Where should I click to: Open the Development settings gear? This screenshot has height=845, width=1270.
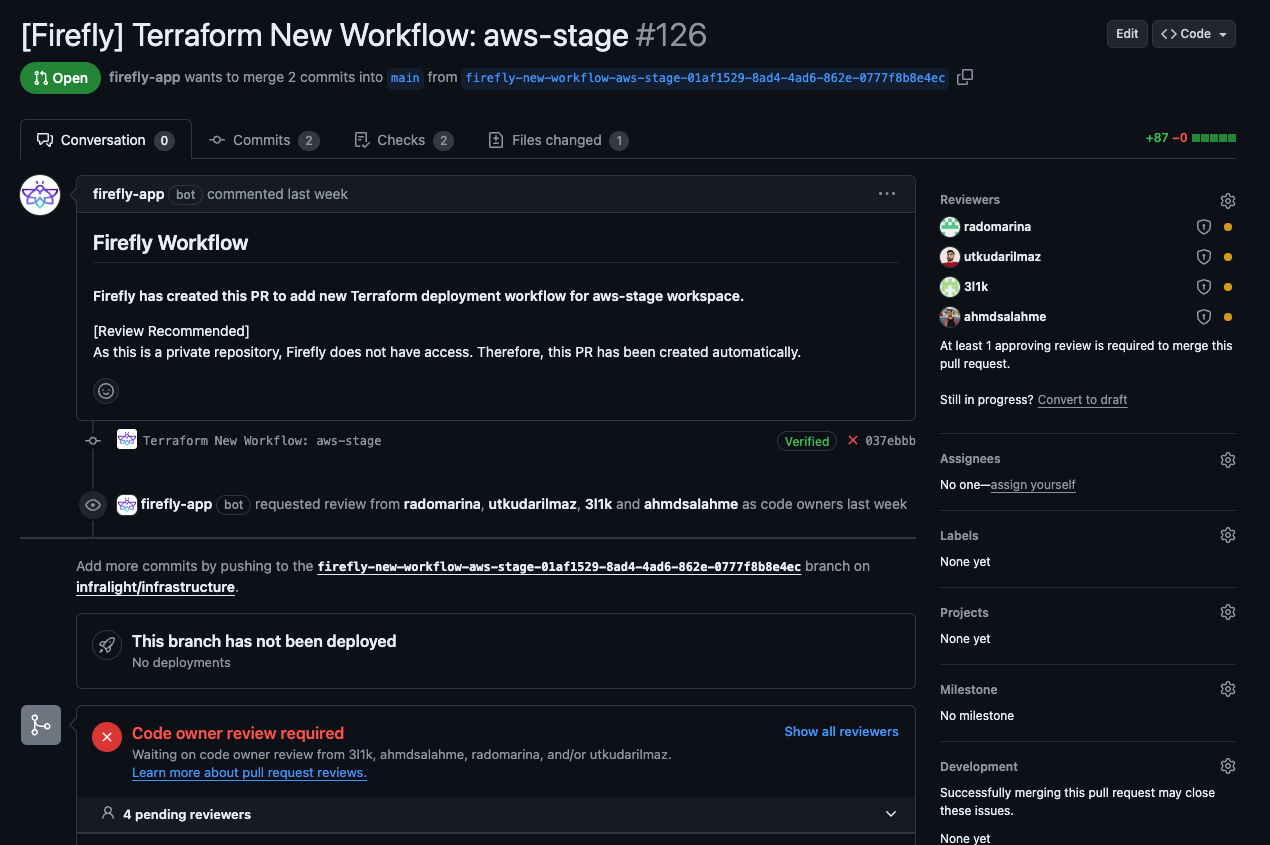(x=1228, y=766)
